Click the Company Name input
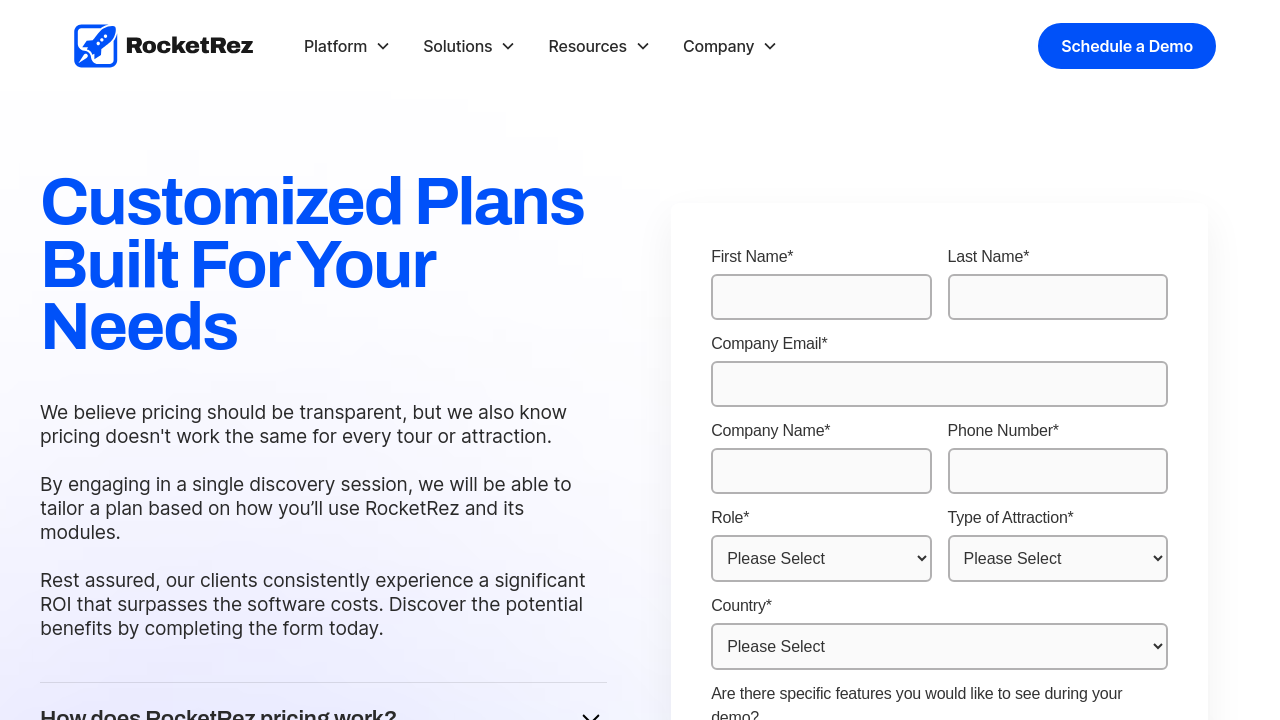Screen dimensions: 1280x720 coord(821,471)
